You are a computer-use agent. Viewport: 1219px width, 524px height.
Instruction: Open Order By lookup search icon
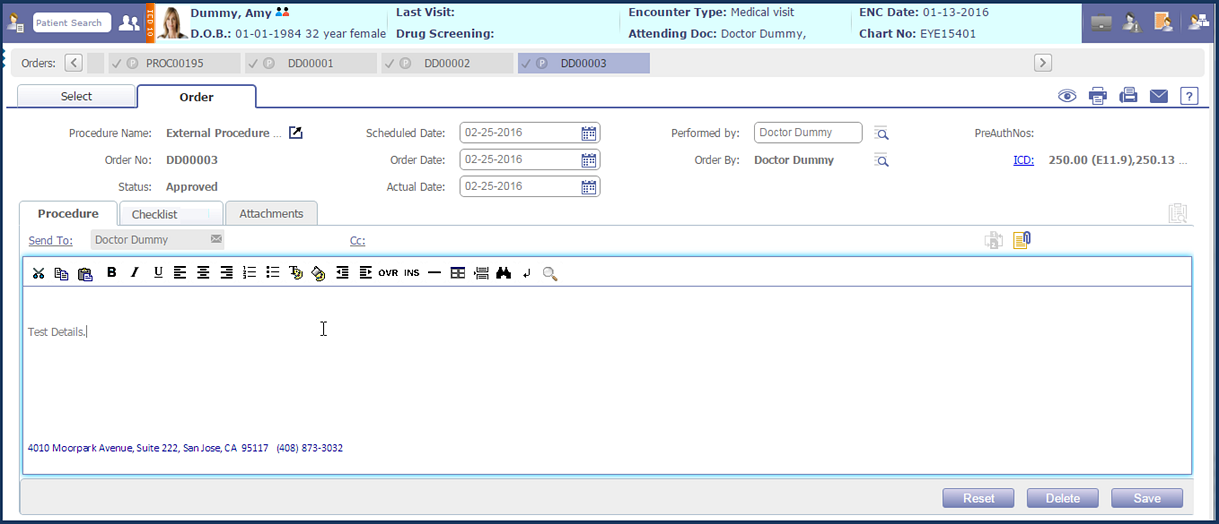[881, 160]
